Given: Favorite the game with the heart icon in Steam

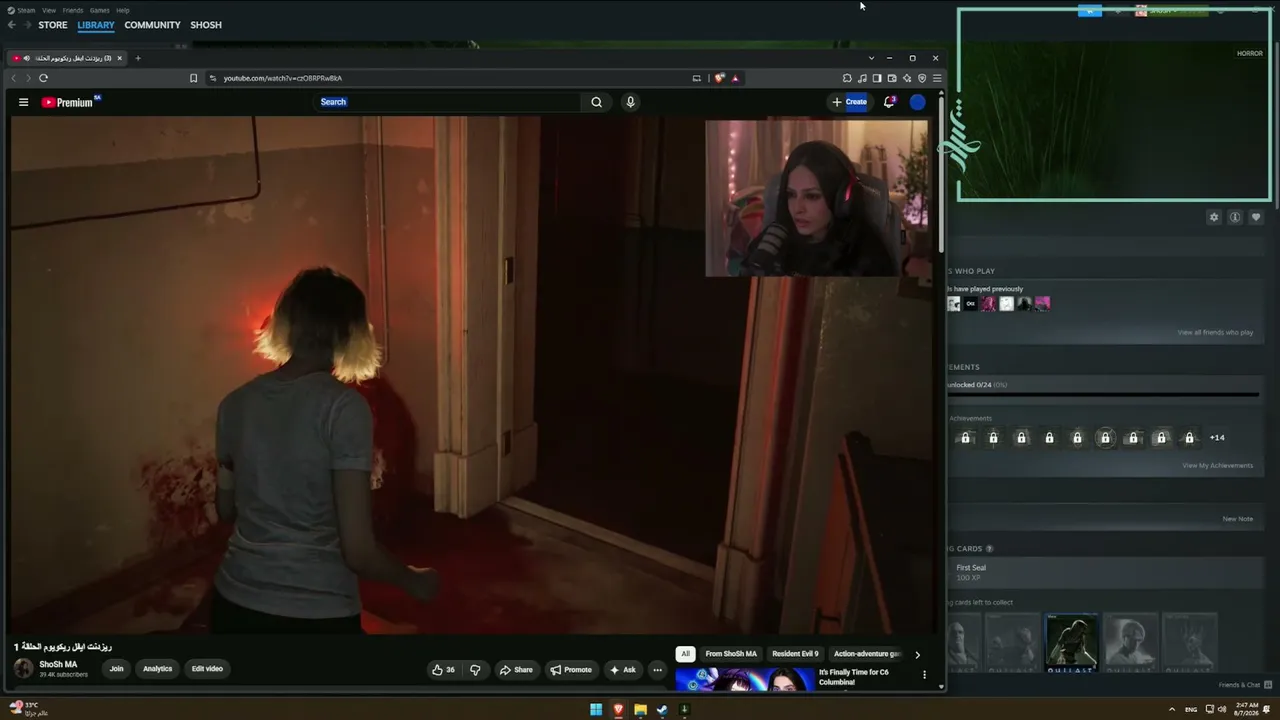Looking at the screenshot, I should pyautogui.click(x=1256, y=217).
